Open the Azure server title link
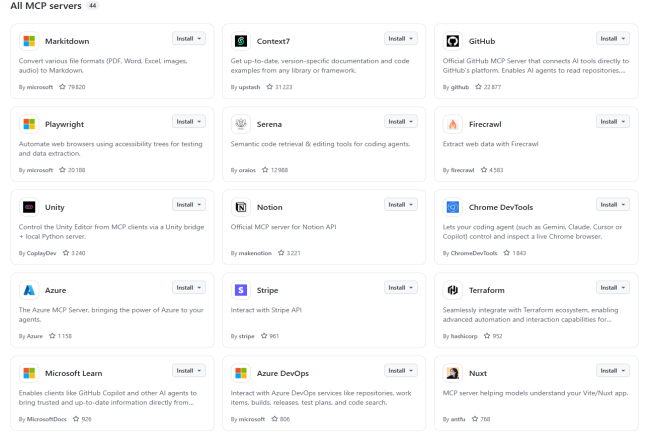The height and width of the screenshot is (433, 650). point(56,290)
